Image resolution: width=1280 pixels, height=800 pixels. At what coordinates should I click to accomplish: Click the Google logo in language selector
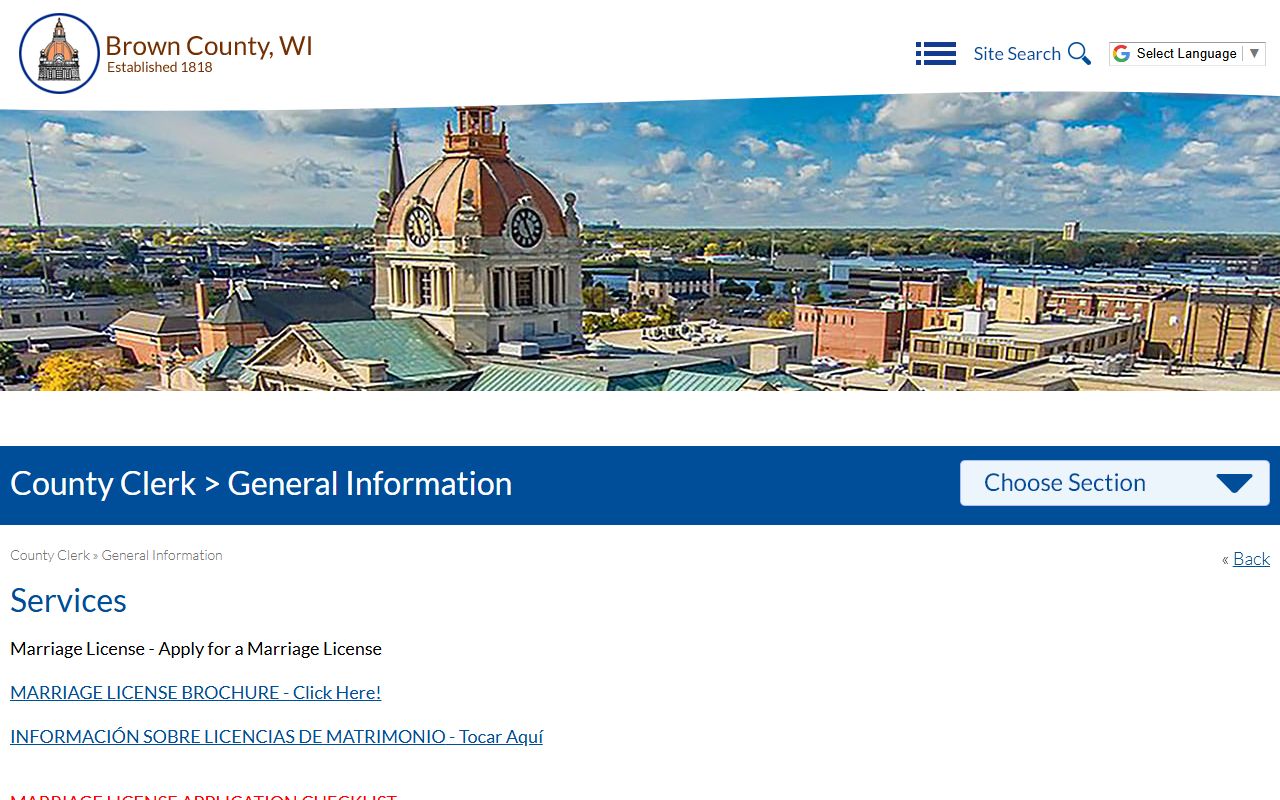click(1122, 54)
